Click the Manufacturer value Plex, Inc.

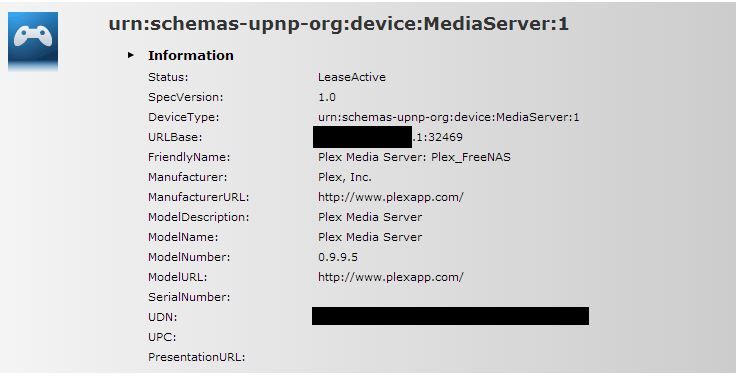344,177
